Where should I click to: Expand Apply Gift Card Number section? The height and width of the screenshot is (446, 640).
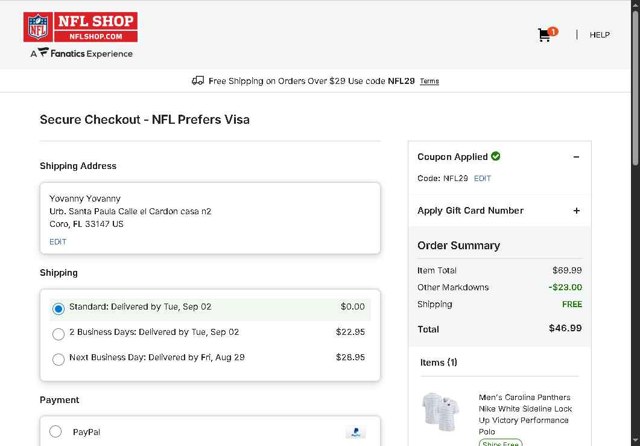tap(576, 211)
